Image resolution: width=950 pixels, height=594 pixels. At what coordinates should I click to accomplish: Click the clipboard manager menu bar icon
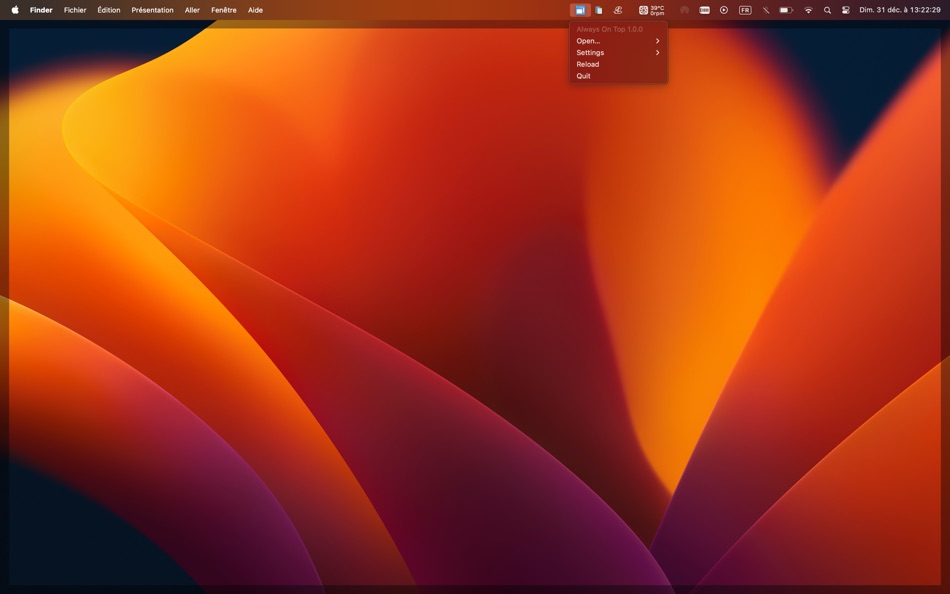598,9
